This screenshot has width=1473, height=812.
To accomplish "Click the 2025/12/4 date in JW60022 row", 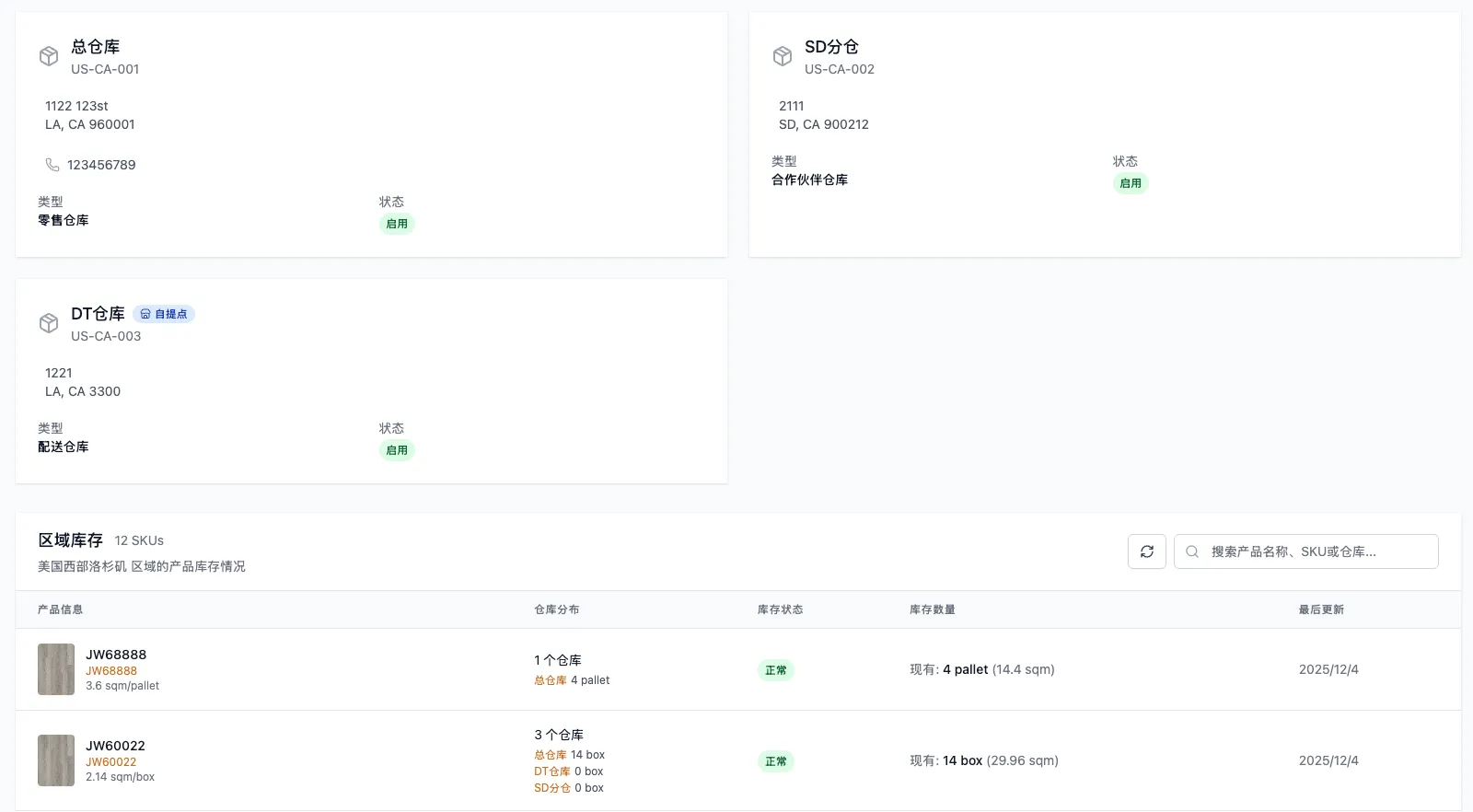I will tap(1328, 760).
